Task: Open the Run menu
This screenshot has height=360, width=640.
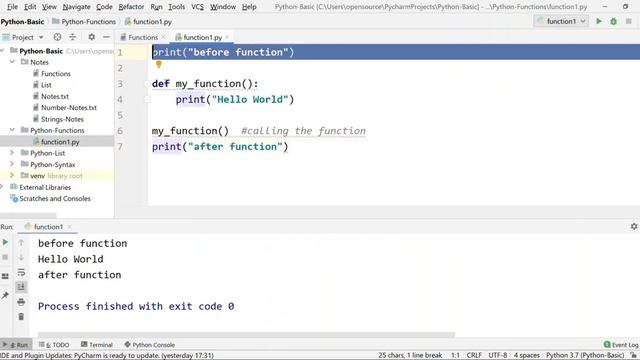Action: coord(156,7)
